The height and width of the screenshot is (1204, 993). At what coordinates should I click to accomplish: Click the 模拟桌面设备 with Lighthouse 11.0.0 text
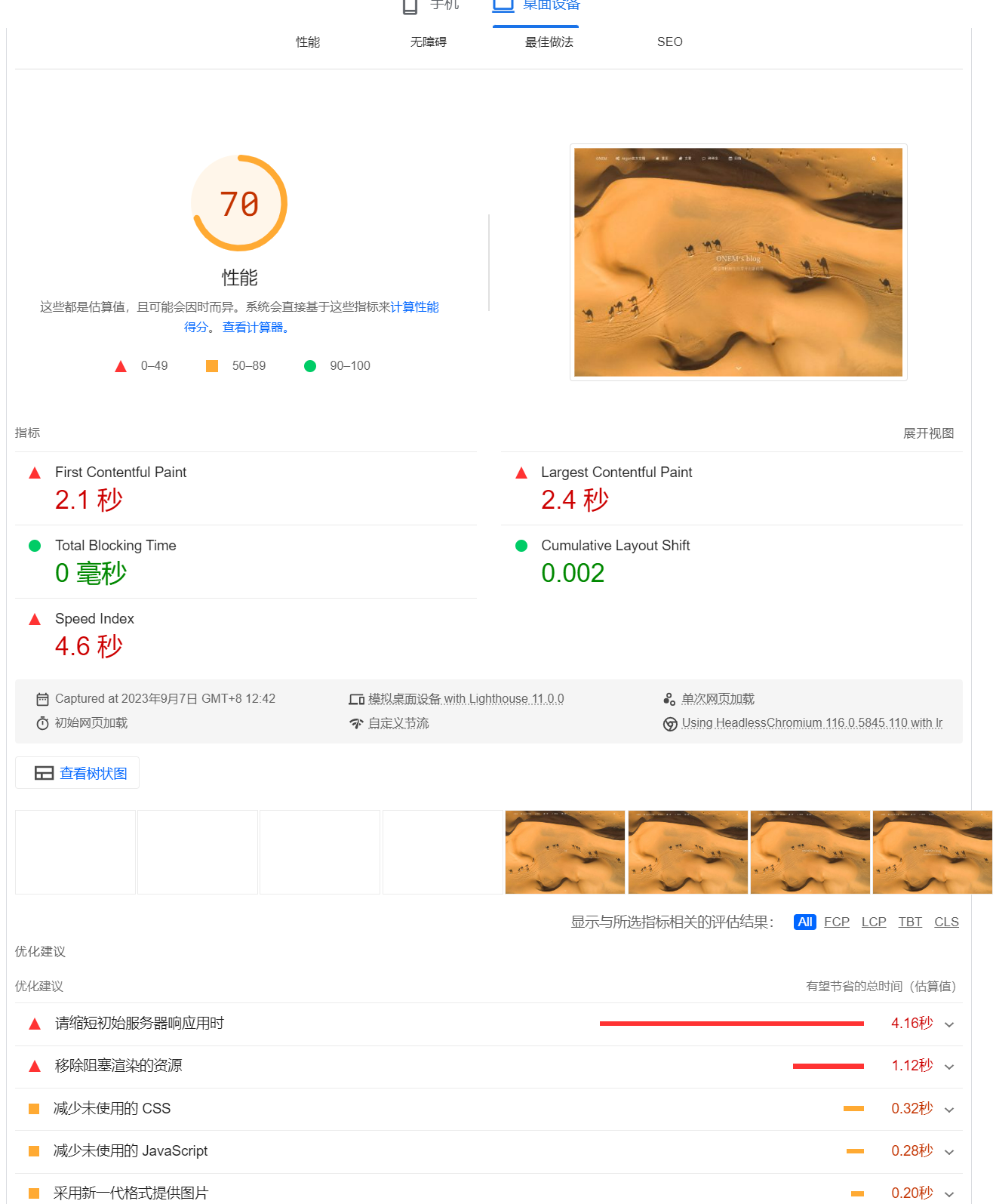point(466,699)
